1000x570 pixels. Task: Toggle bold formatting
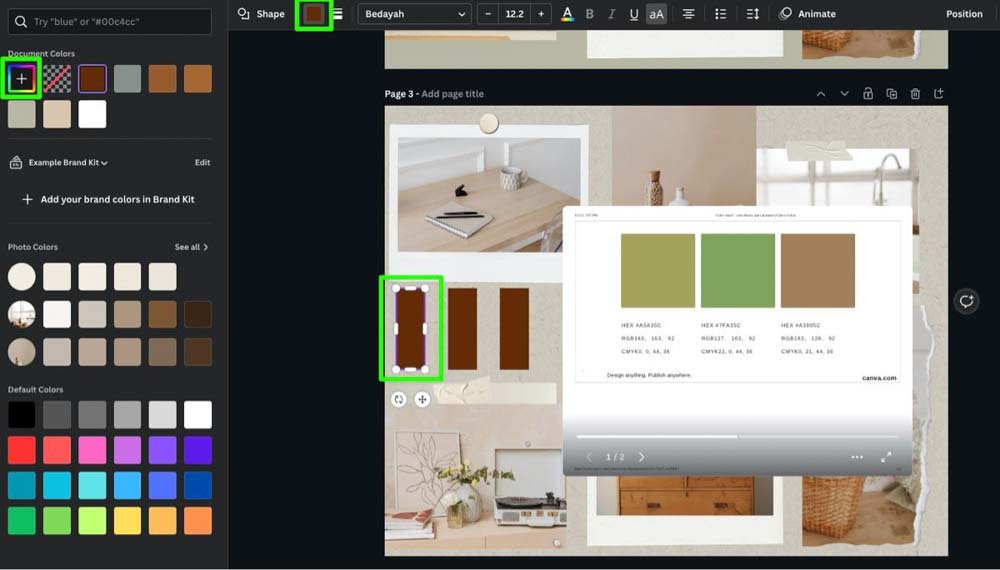click(589, 14)
